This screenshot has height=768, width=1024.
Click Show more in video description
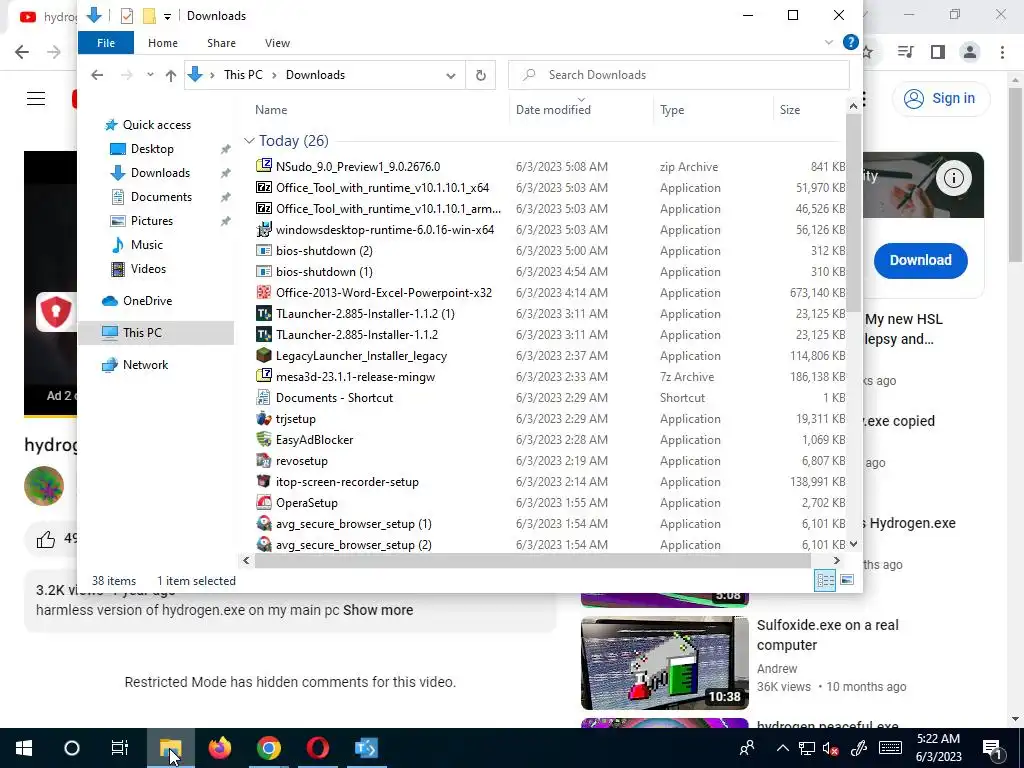378,610
